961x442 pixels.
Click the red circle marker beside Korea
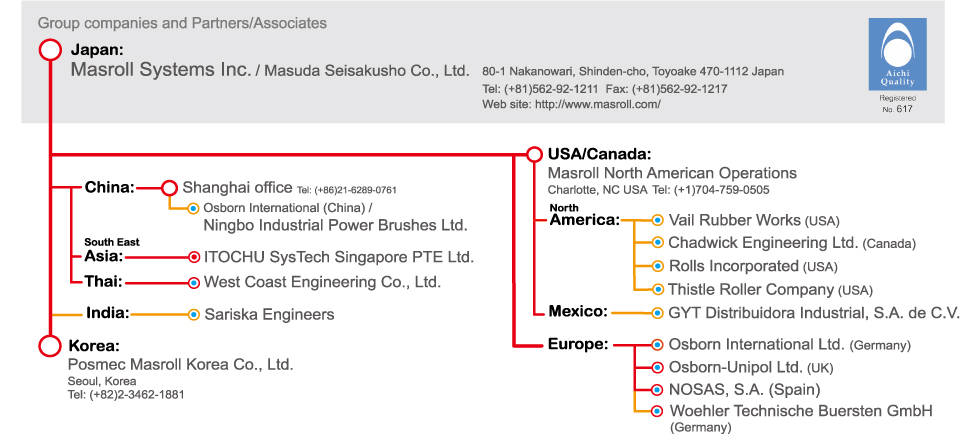coord(50,345)
